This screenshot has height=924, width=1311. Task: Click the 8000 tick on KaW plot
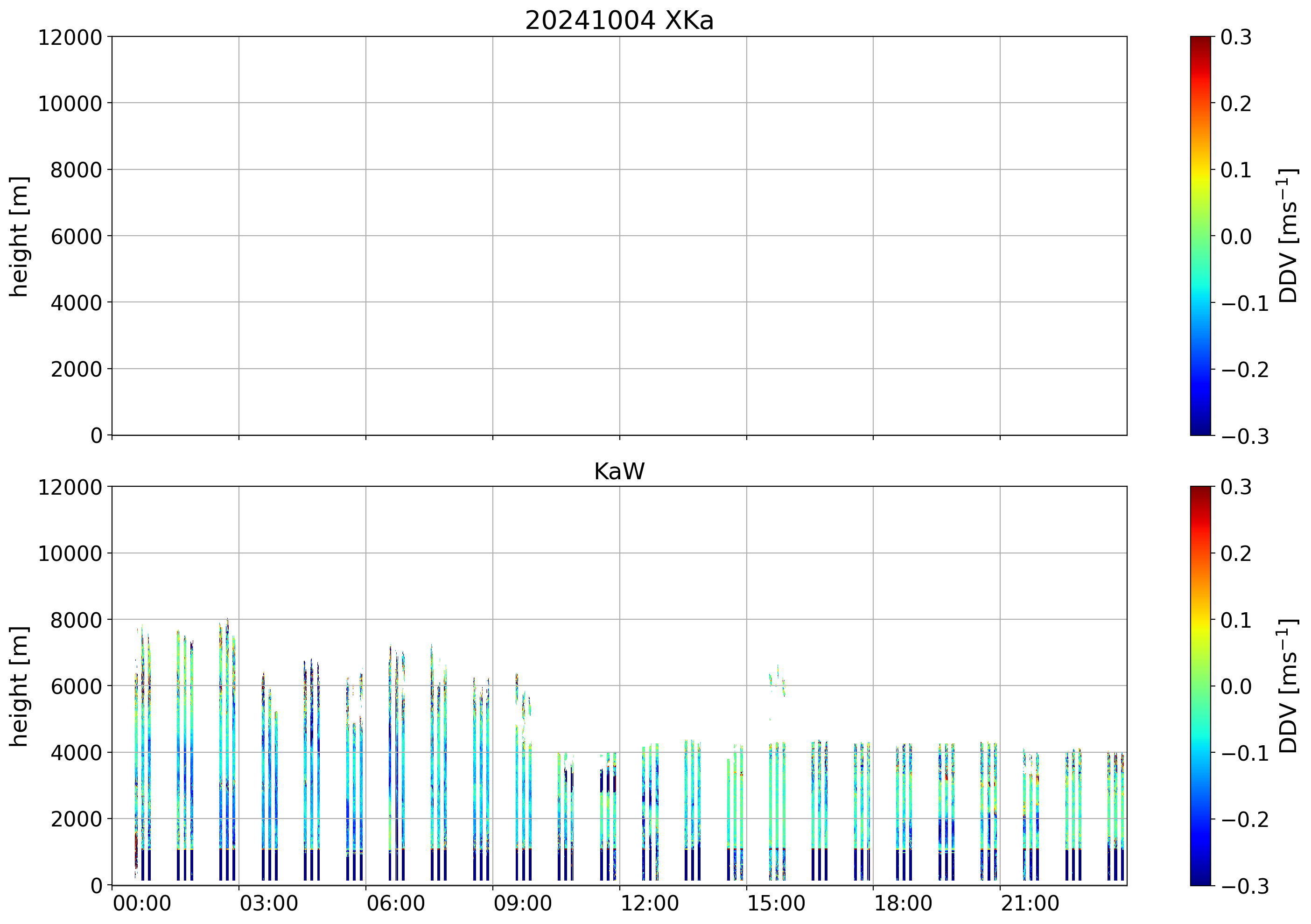click(x=76, y=620)
